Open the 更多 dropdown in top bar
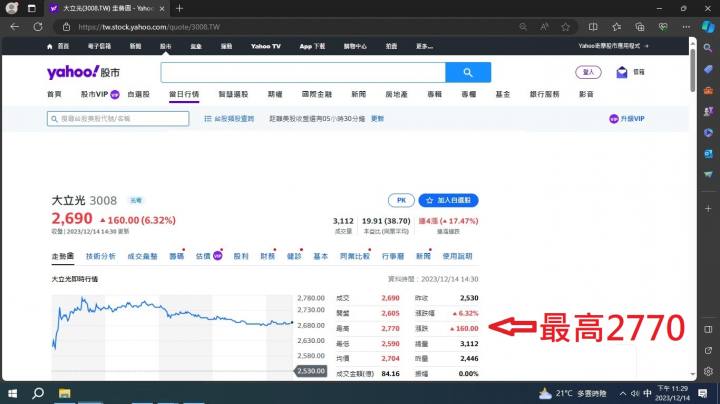This screenshot has height=404, width=720. click(x=425, y=45)
